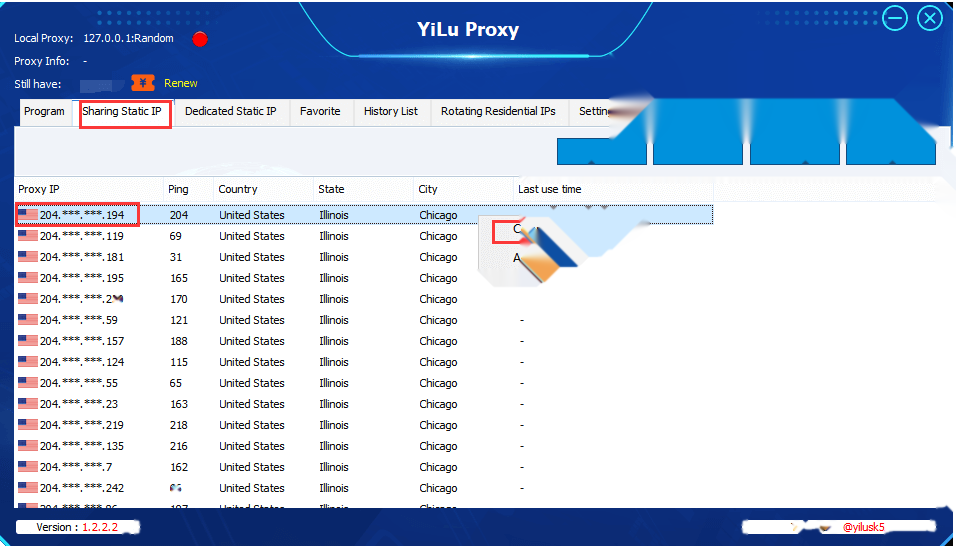
Task: Open the History List tab
Action: pos(391,112)
